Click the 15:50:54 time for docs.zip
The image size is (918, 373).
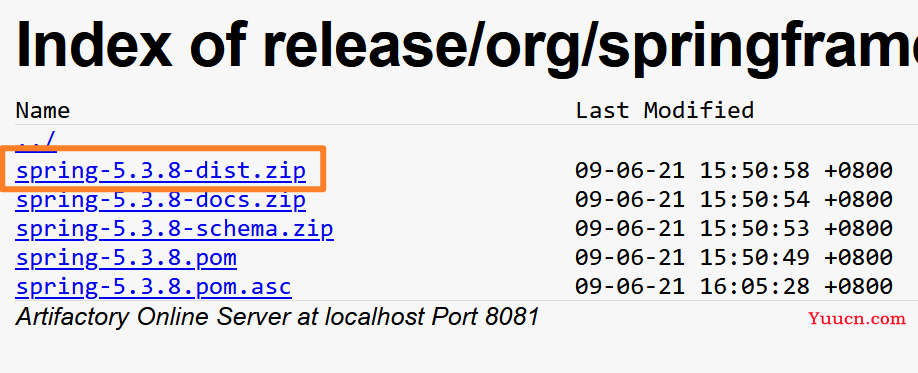point(755,200)
